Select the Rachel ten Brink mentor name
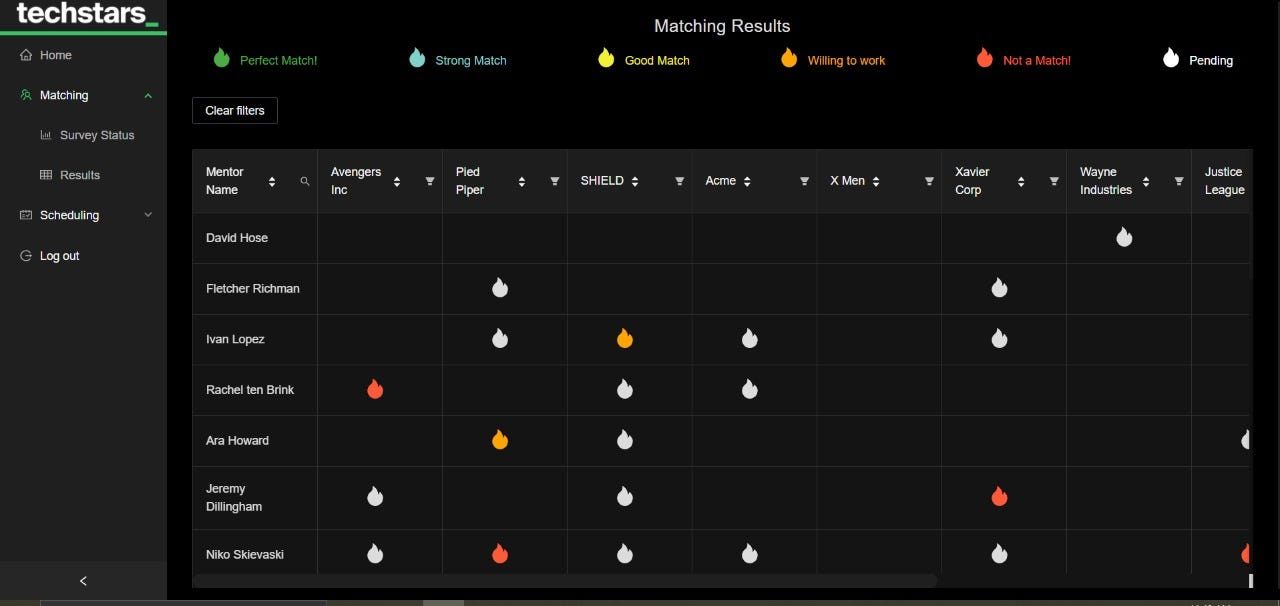 pyautogui.click(x=250, y=390)
